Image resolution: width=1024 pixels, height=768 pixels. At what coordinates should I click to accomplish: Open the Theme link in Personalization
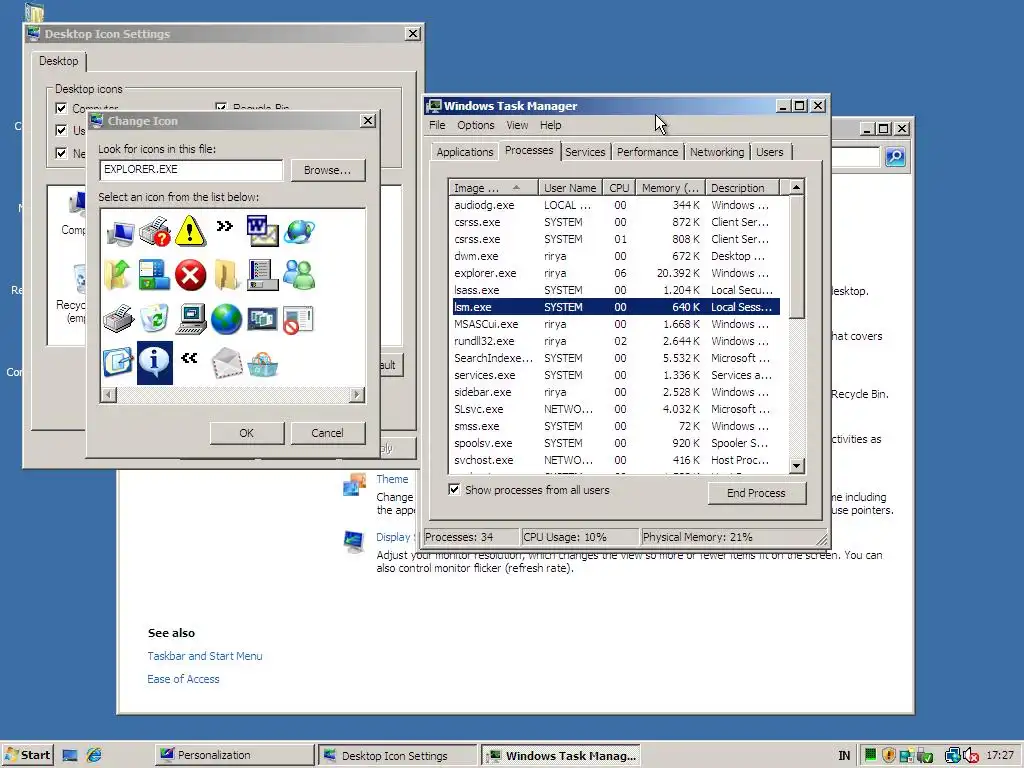pyautogui.click(x=392, y=479)
